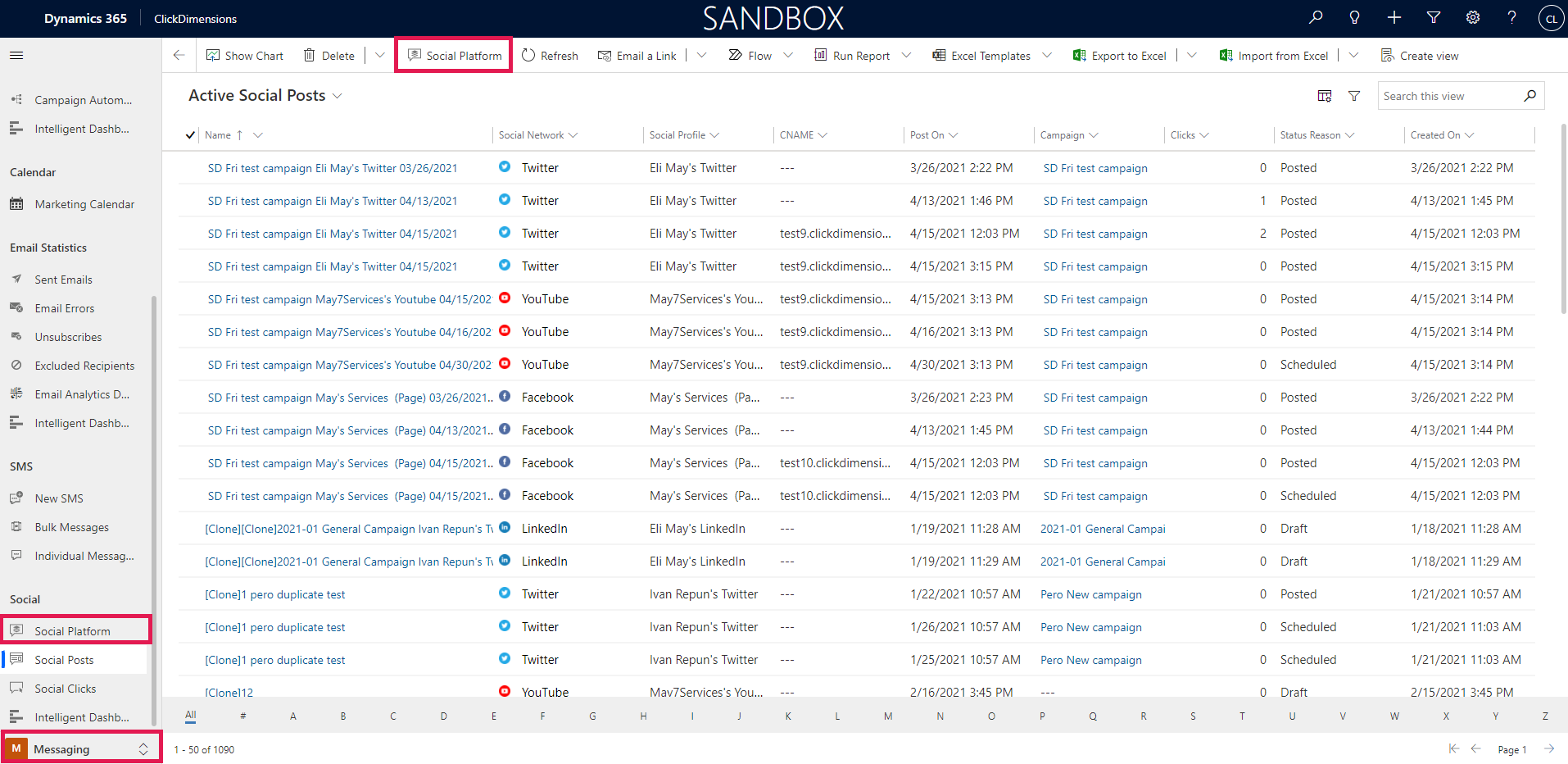Click the Search this view field

(1449, 96)
